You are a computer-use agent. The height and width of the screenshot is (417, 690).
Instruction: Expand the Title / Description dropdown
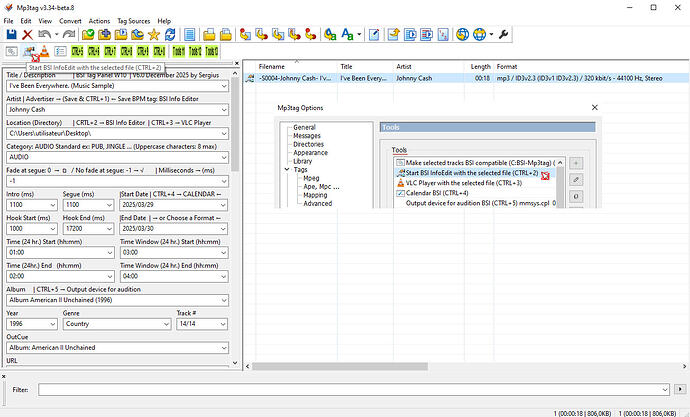tap(224, 86)
